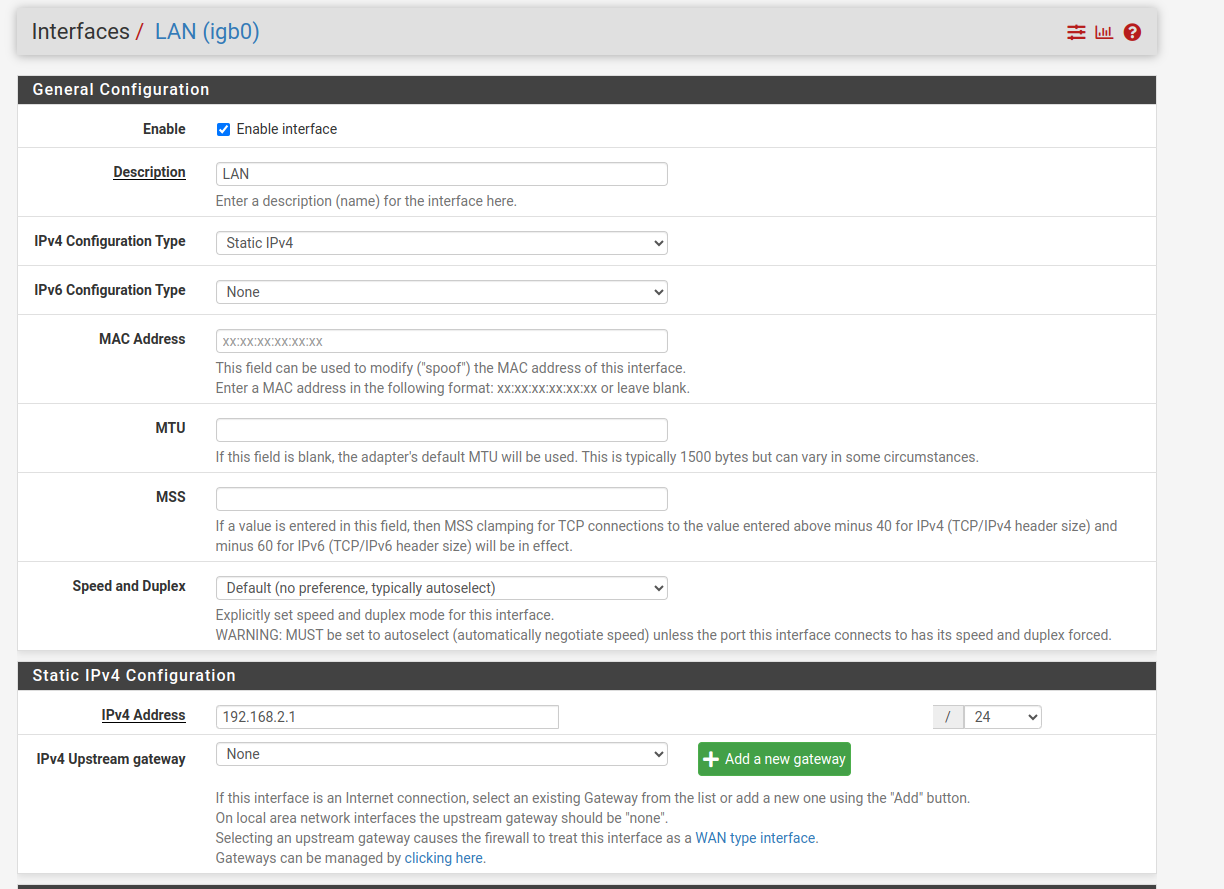Screen dimensions: 1224x889
Task: Change the subnet mask dropdown from 24
Action: coord(1003,716)
